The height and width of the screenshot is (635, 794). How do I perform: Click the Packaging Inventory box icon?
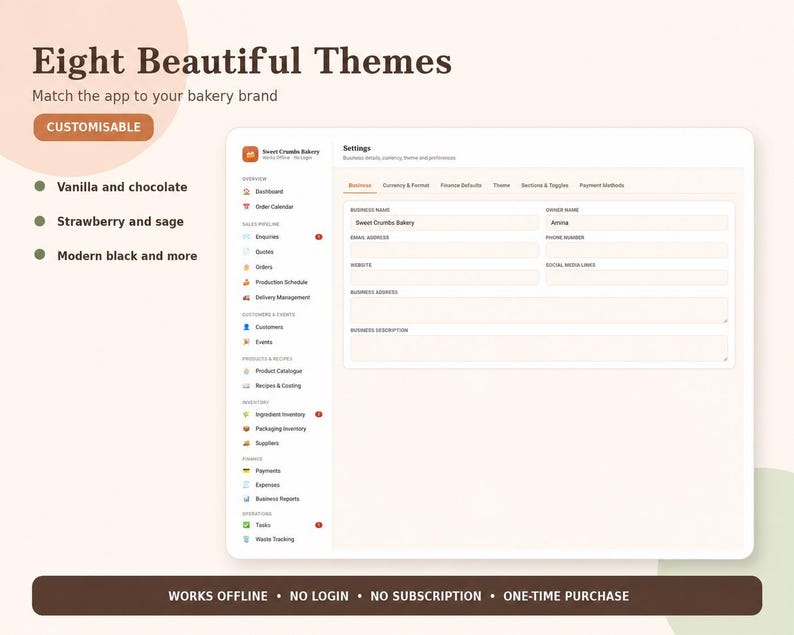pyautogui.click(x=246, y=429)
